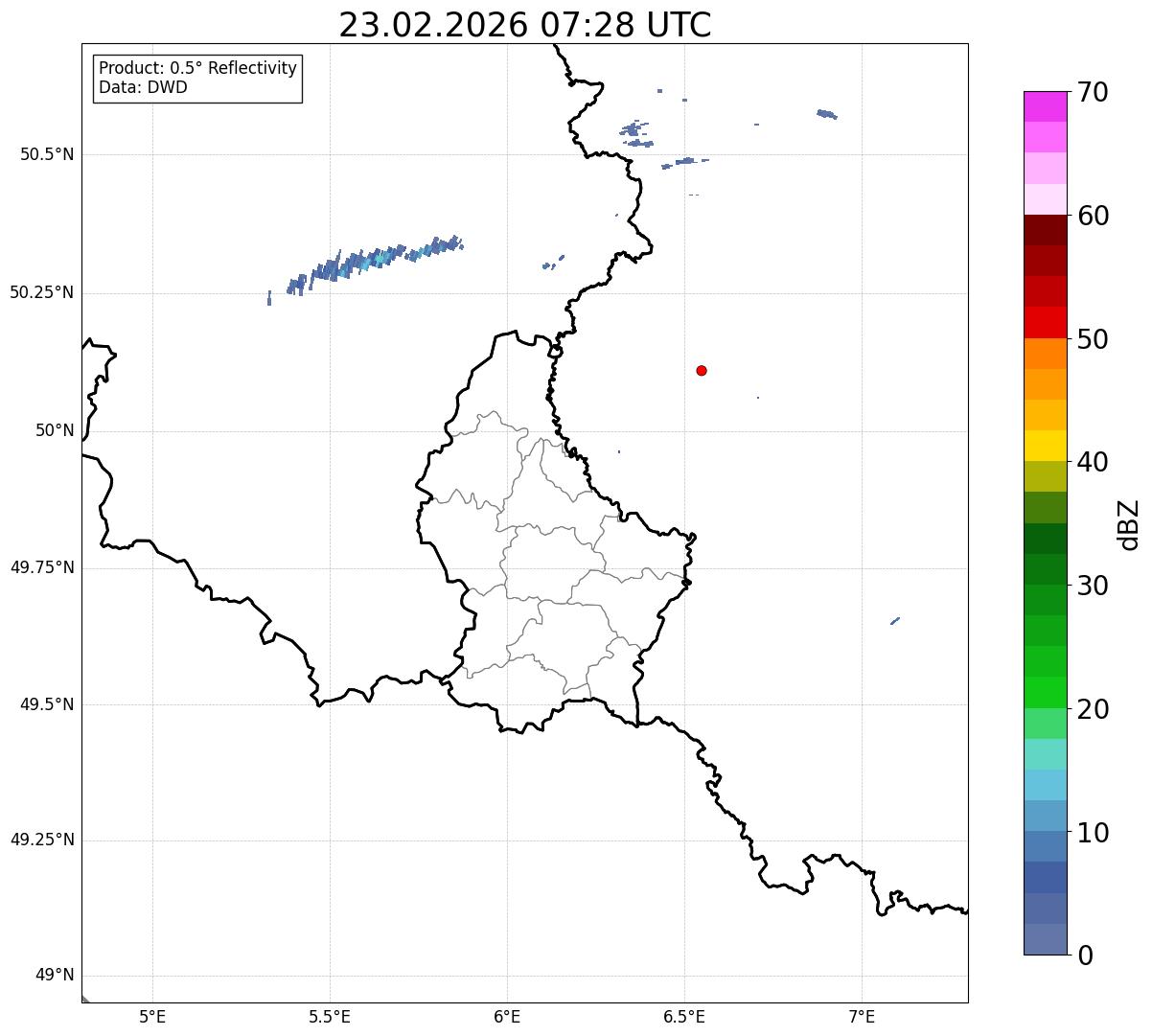Image resolution: width=1152 pixels, height=1036 pixels.
Task: Click the large elongated radar echo band
Action: click(365, 265)
